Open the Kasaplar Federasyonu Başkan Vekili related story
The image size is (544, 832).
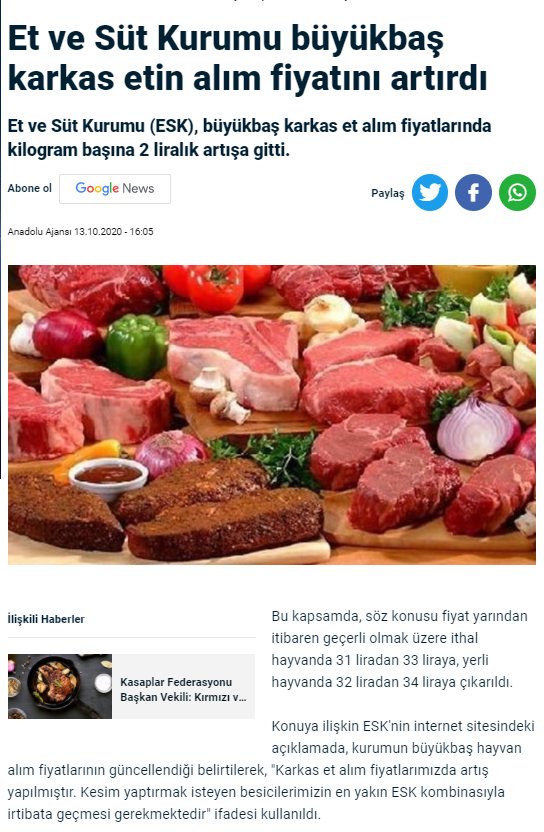tap(183, 689)
